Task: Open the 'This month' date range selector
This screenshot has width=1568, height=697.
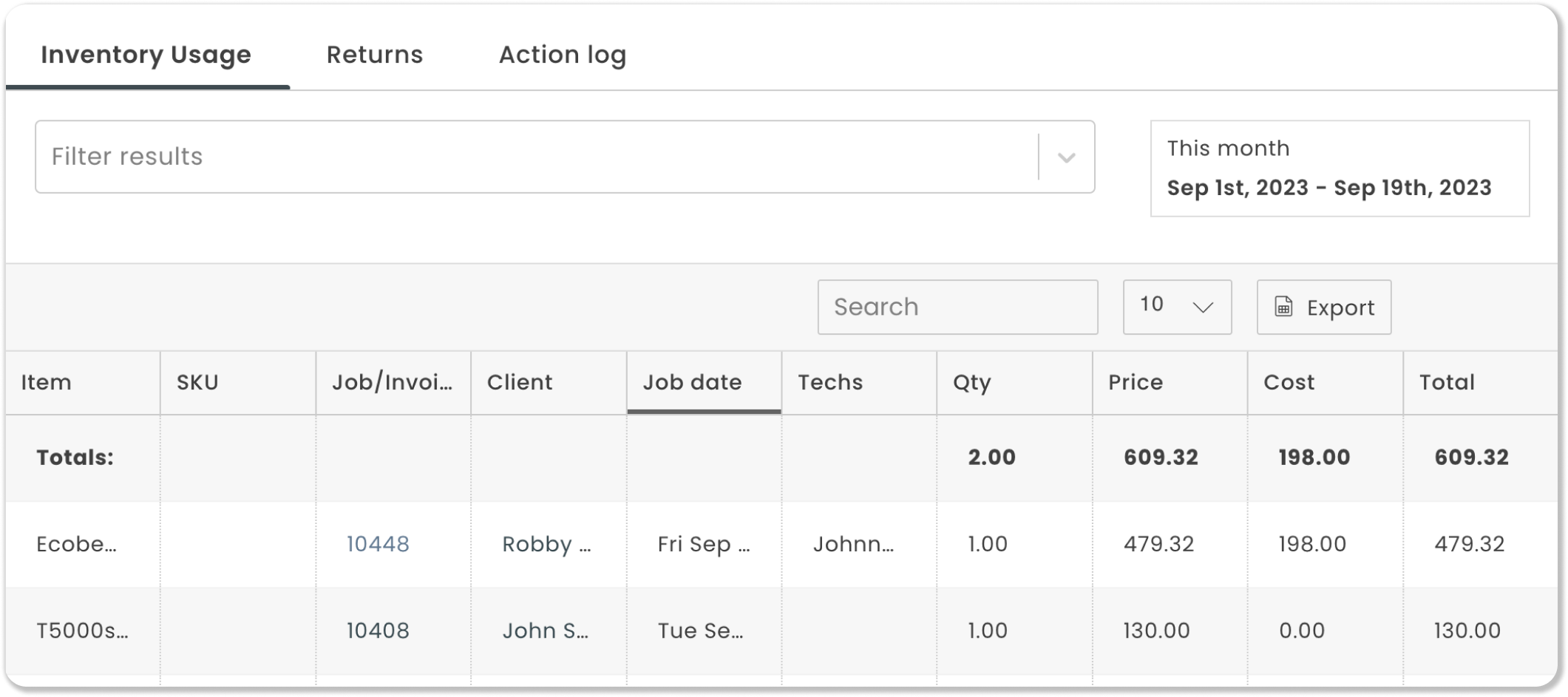Action: [1340, 169]
